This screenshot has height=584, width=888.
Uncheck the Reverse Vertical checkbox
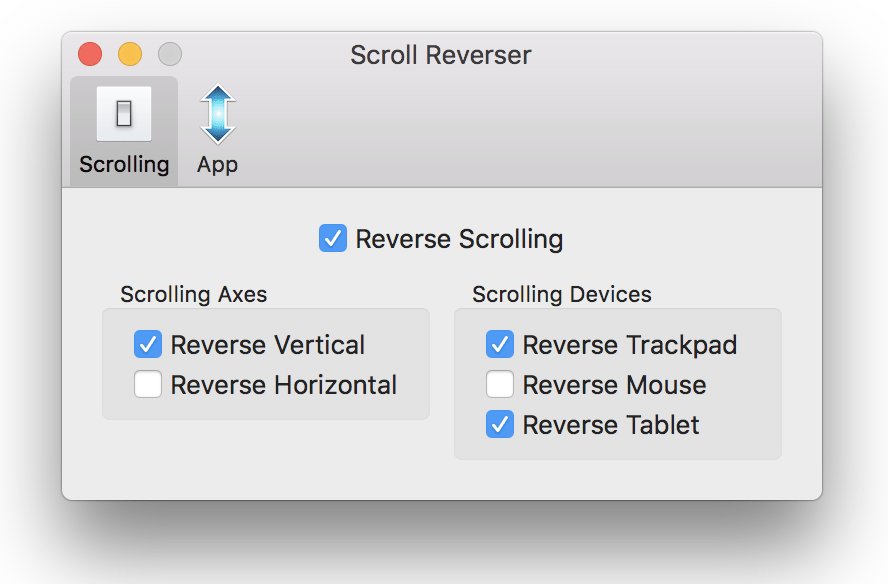point(148,344)
